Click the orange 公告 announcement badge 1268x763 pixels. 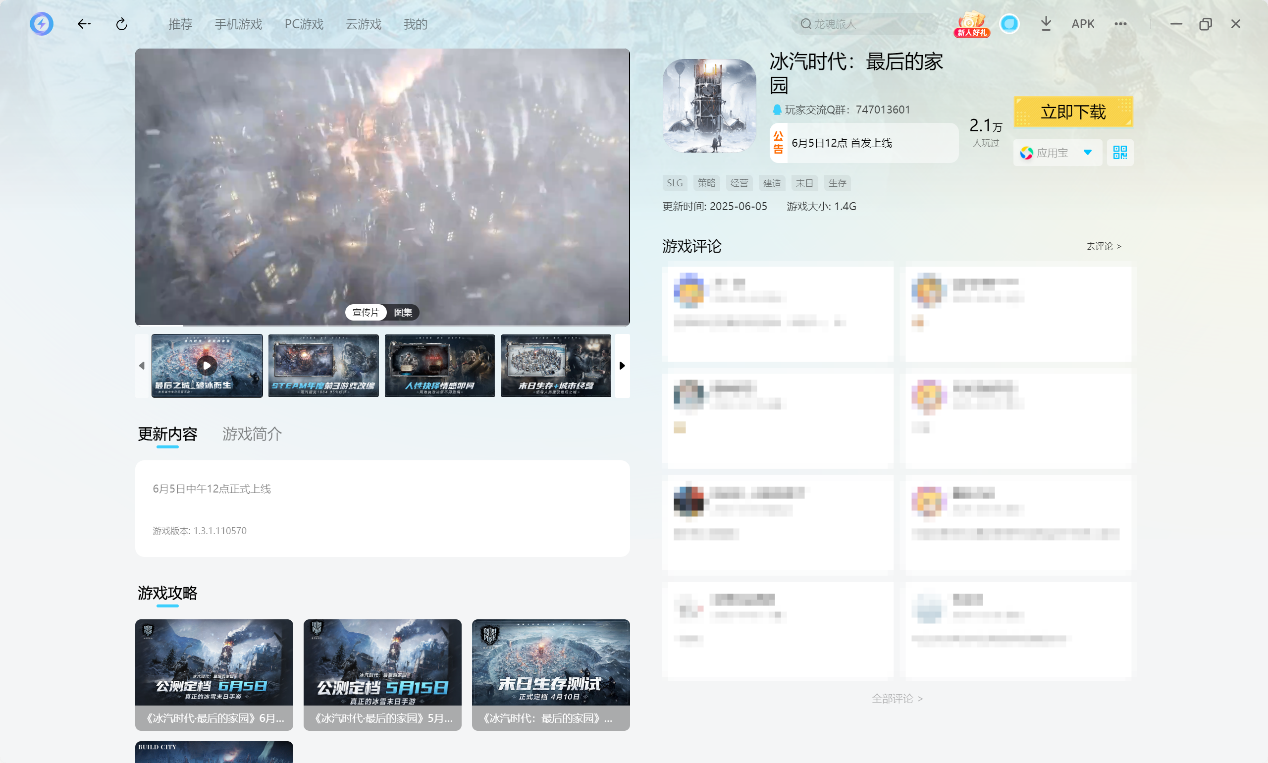779,143
